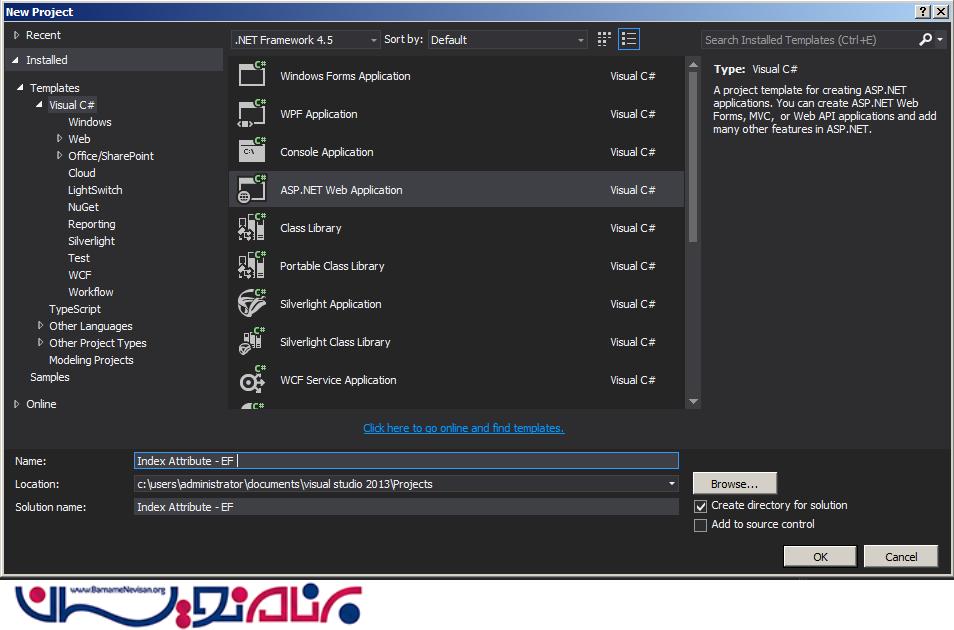
Task: Switch to small icons view
Action: tap(604, 40)
